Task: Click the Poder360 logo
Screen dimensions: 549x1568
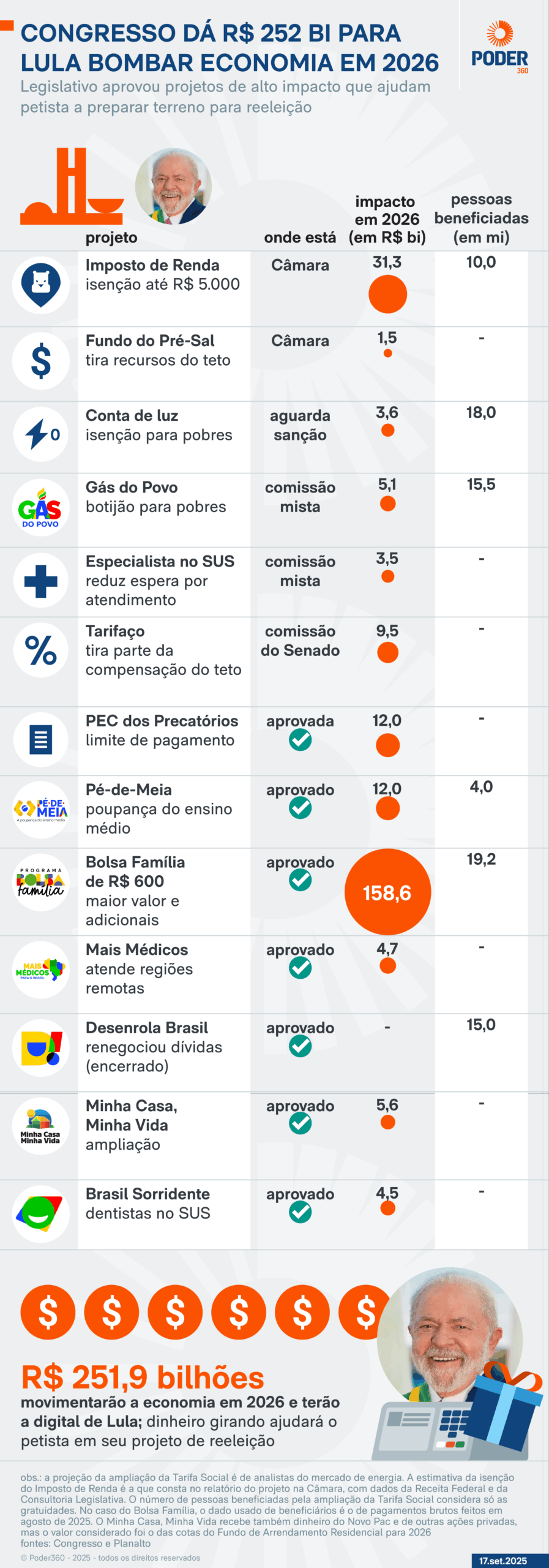Action: point(499,49)
